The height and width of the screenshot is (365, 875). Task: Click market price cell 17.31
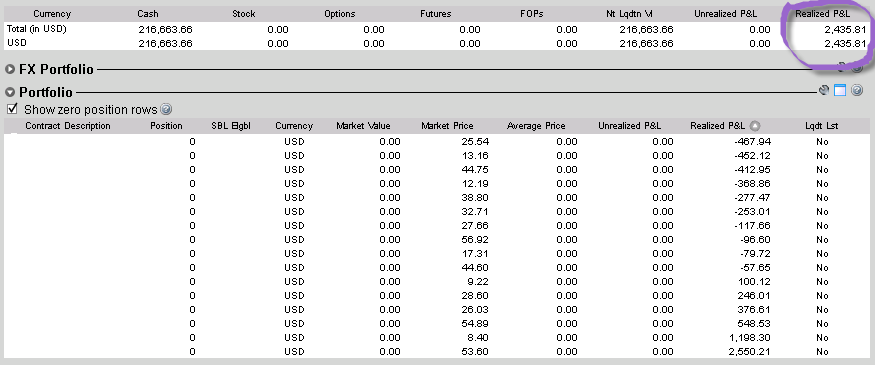[475, 253]
